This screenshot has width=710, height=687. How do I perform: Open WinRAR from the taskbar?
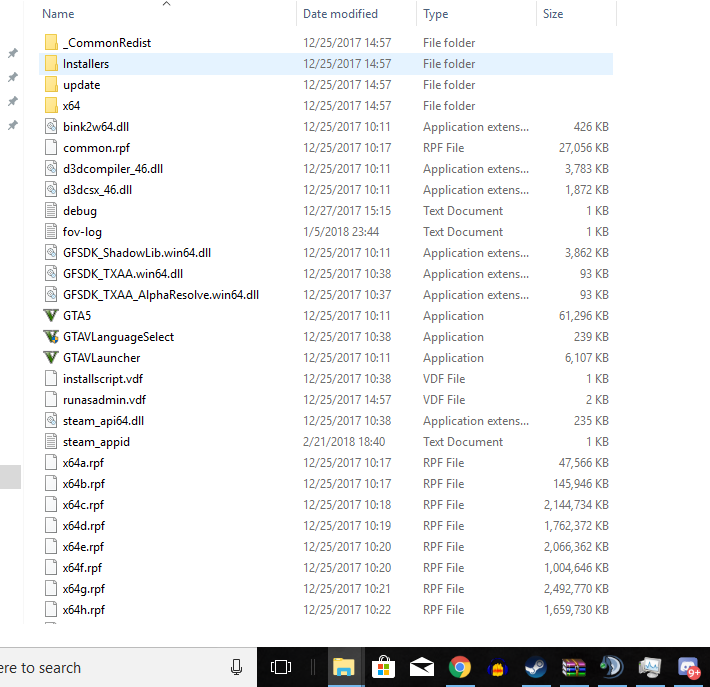(573, 668)
